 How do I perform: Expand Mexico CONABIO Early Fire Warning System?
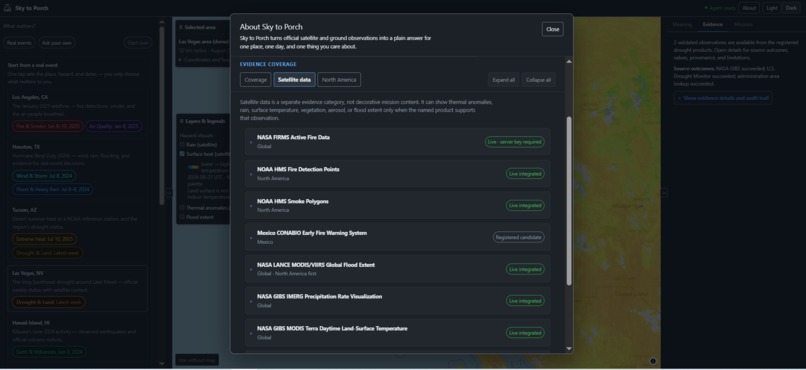tap(397, 237)
